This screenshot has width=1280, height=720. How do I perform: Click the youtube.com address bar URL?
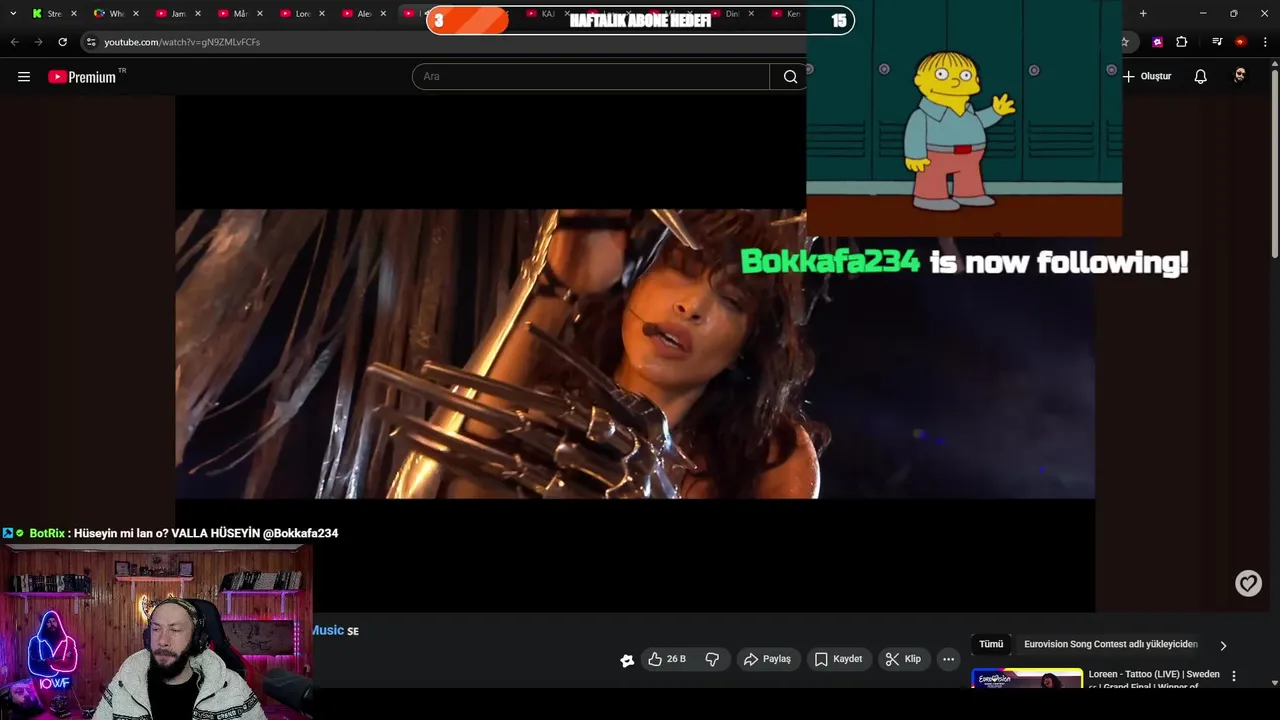point(182,42)
